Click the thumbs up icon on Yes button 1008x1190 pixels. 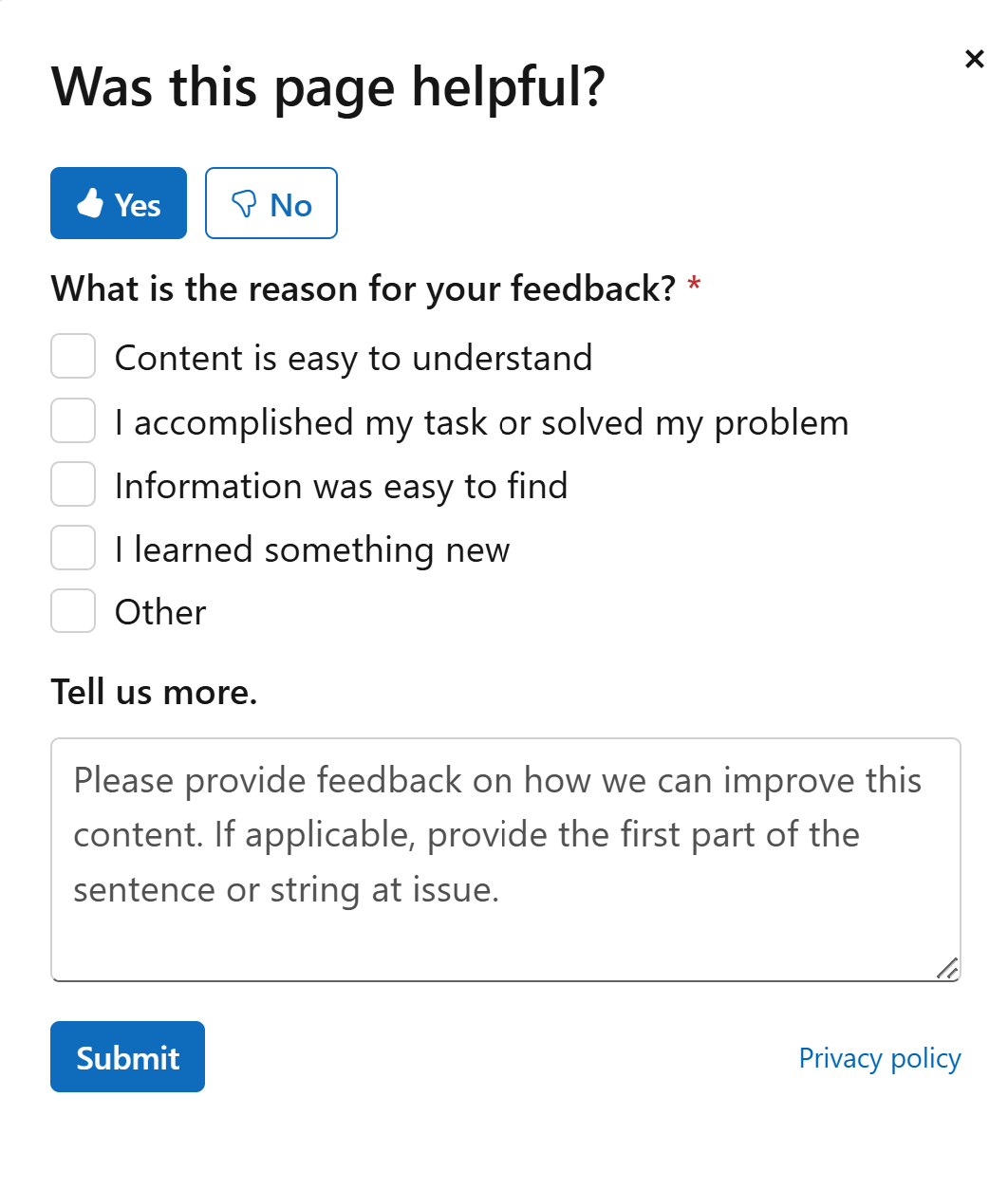point(90,202)
